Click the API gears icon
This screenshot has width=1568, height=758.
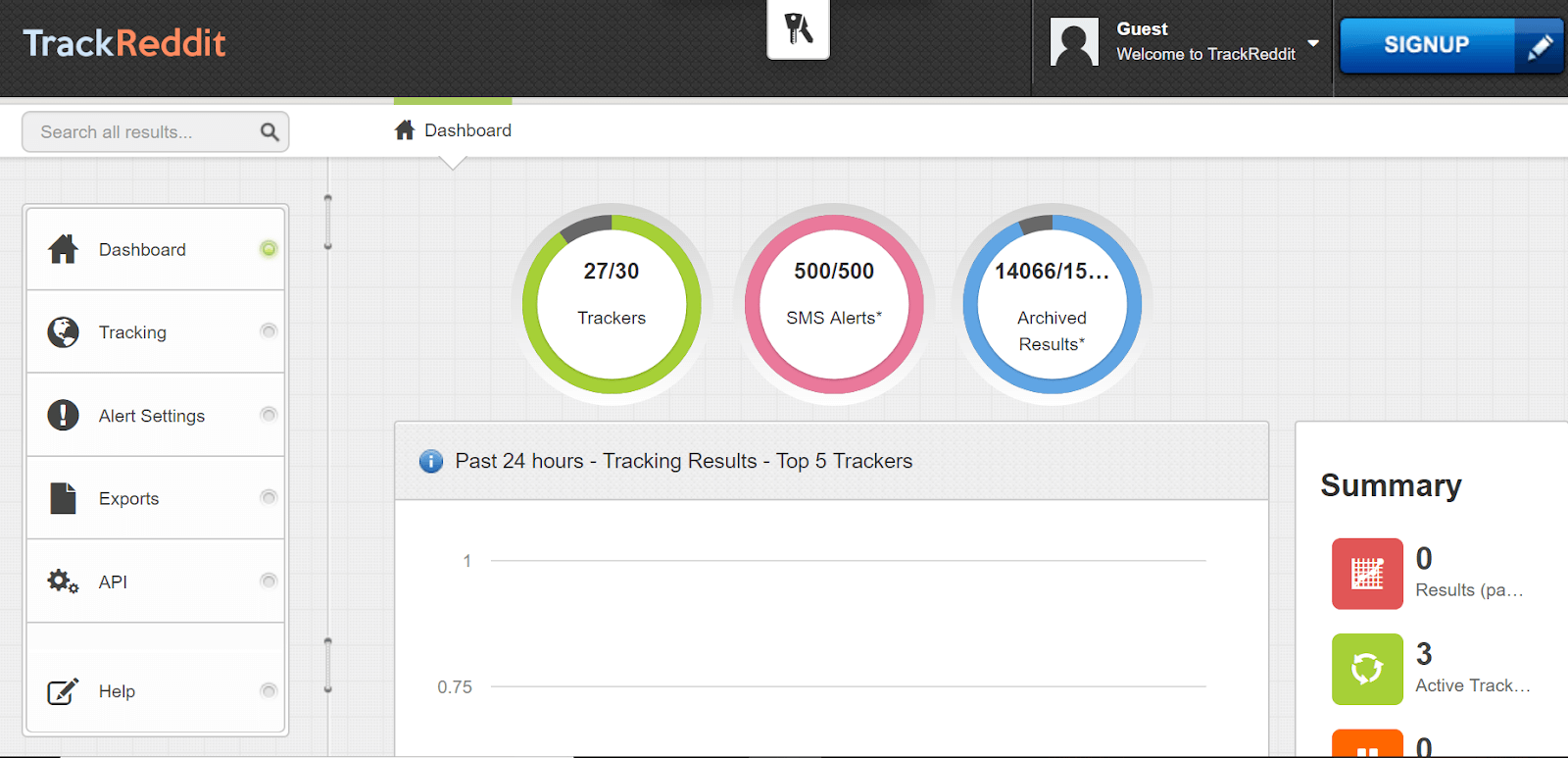point(64,581)
